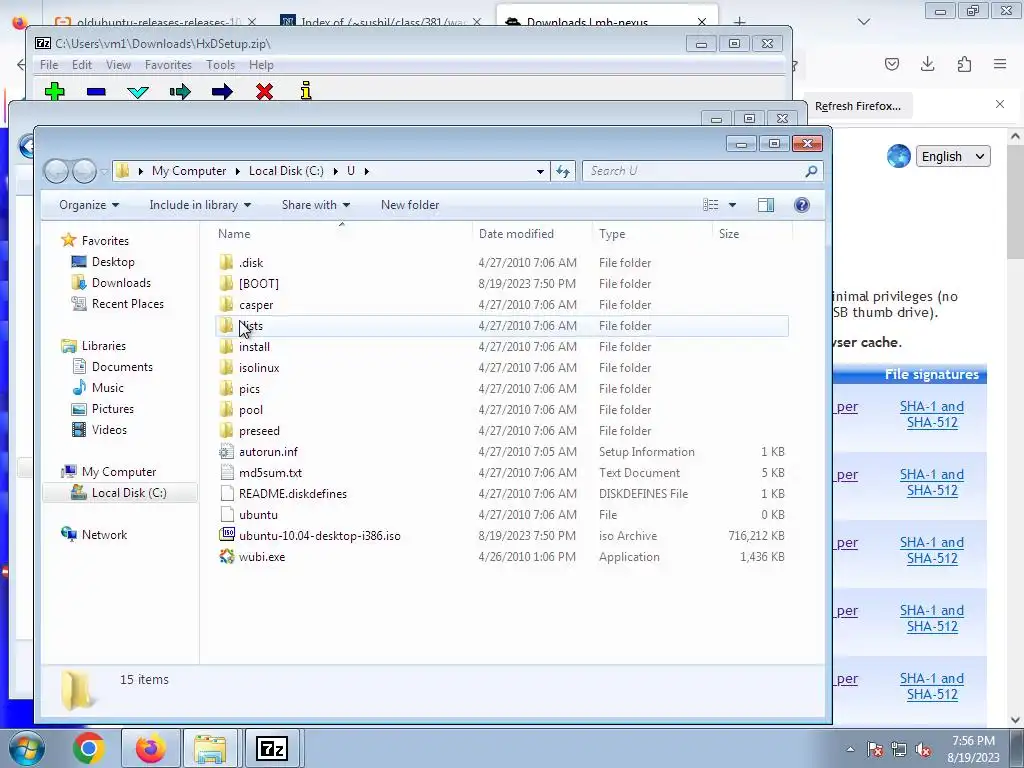Viewport: 1024px width, 768px height.
Task: Click the Name column header
Action: coord(234,234)
